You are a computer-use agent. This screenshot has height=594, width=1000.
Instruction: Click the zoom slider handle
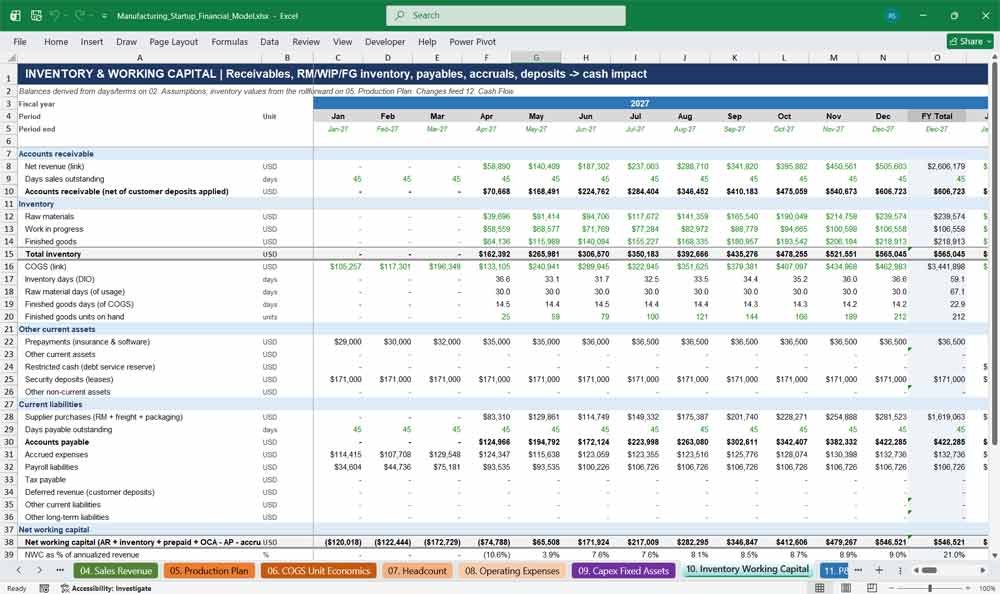[930, 588]
